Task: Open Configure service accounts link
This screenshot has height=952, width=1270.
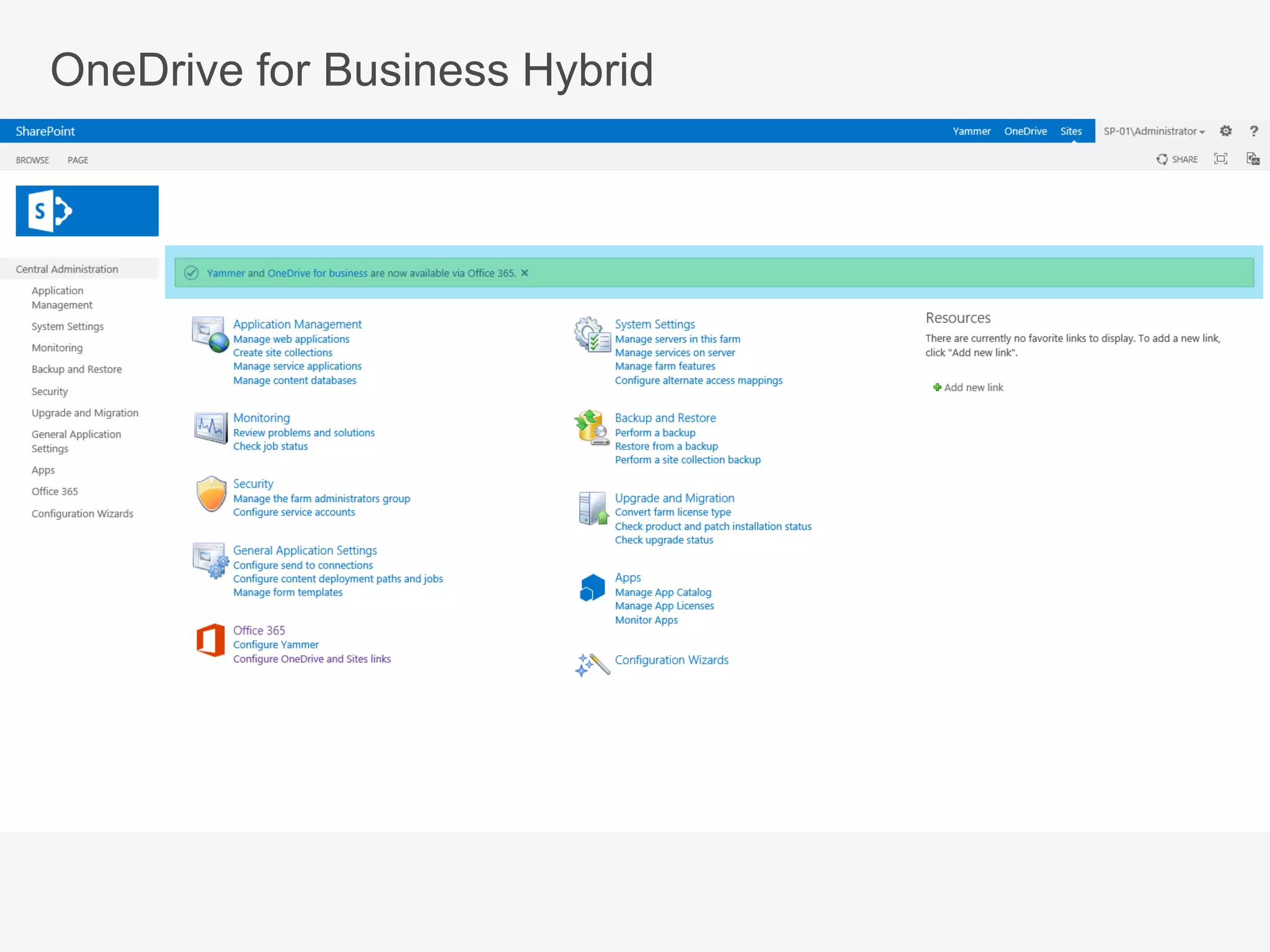Action: [294, 512]
